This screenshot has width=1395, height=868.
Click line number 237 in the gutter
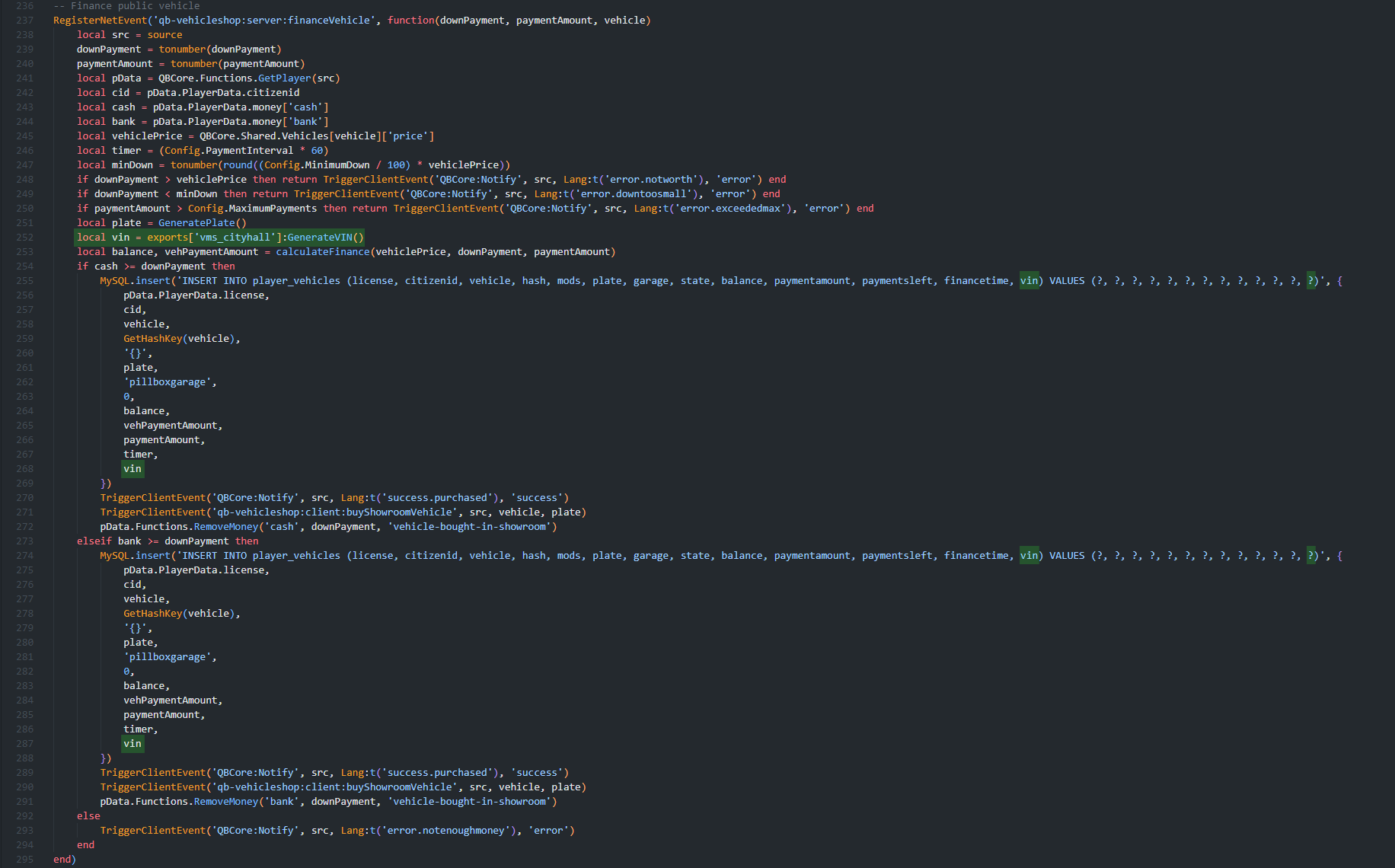click(25, 21)
